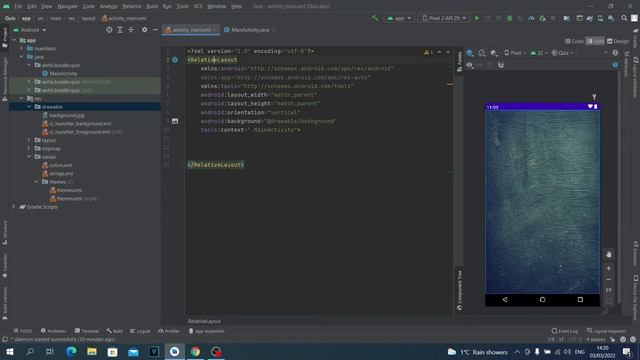Select the activity_main.xml editor tab

(x=191, y=30)
